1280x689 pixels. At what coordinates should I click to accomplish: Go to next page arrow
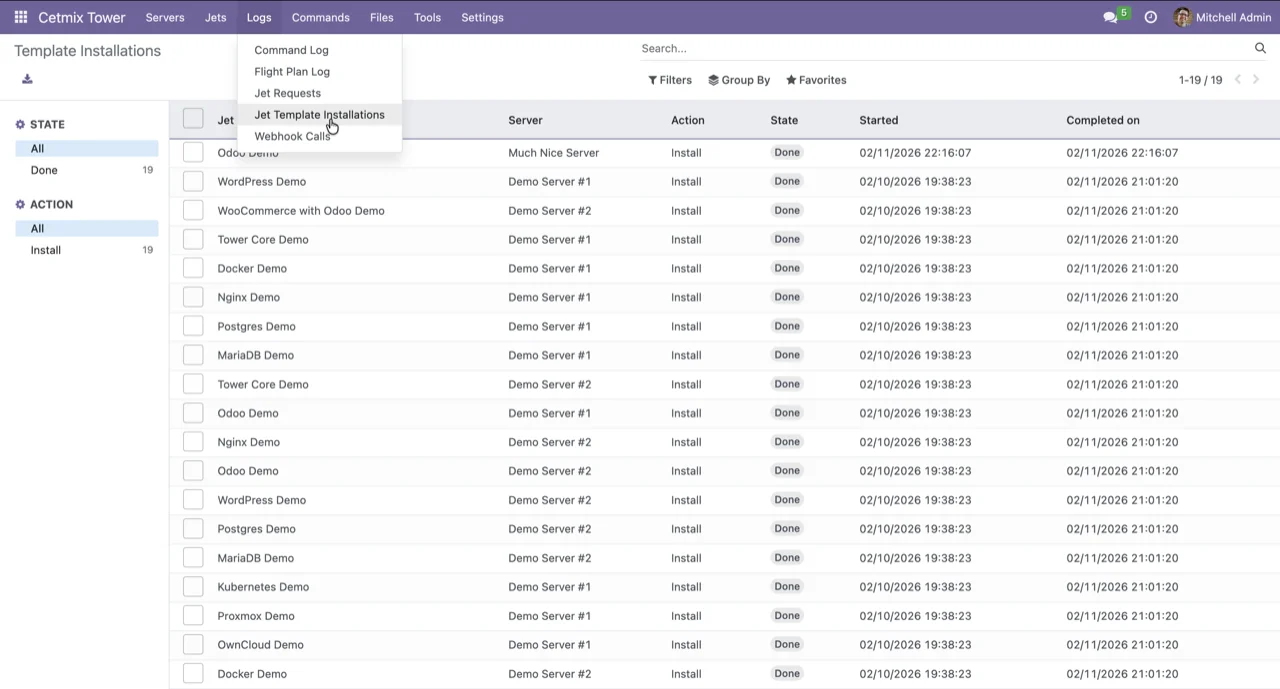tap(1256, 80)
